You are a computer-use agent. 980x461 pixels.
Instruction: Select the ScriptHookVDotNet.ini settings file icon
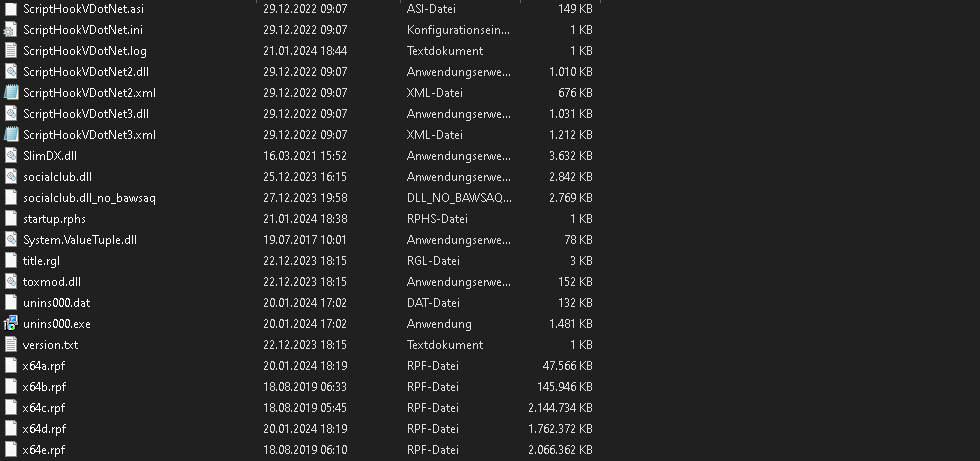pyautogui.click(x=11, y=29)
